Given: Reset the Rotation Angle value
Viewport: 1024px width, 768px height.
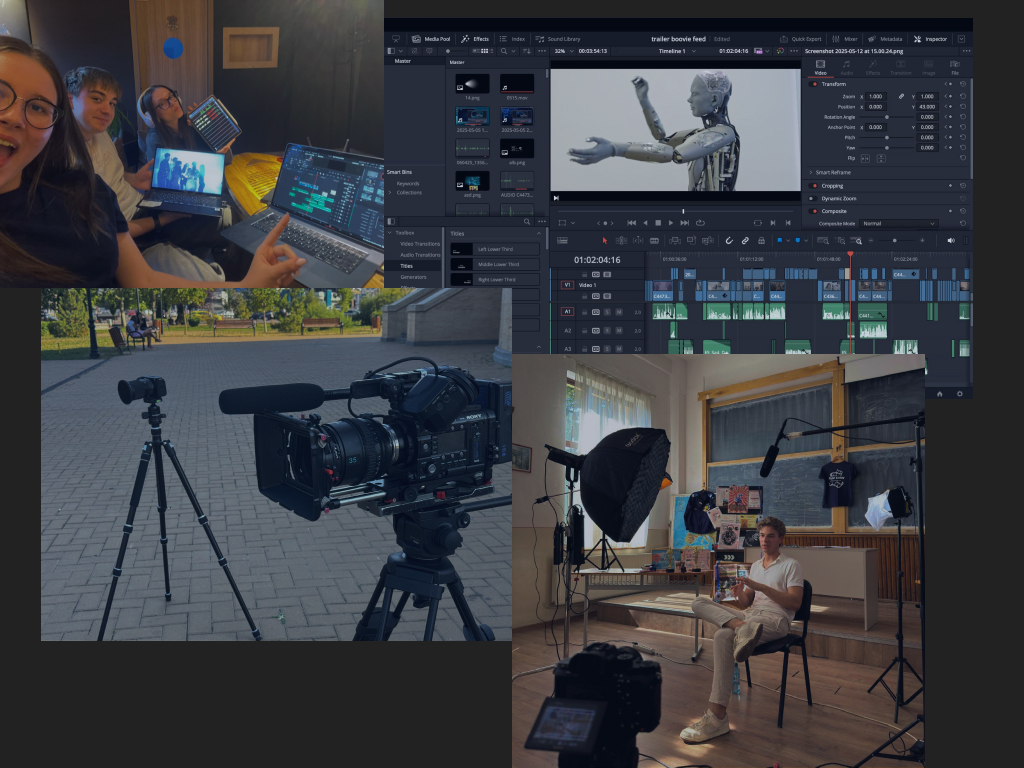Looking at the screenshot, I should coord(963,117).
